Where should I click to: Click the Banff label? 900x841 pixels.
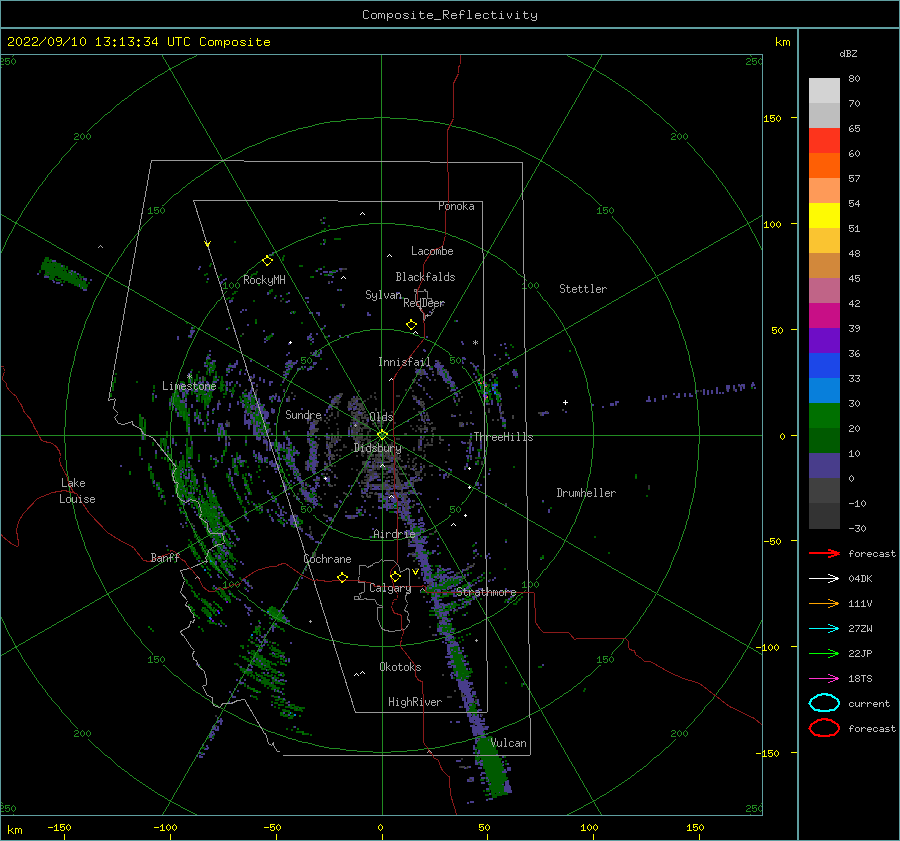pos(165,557)
